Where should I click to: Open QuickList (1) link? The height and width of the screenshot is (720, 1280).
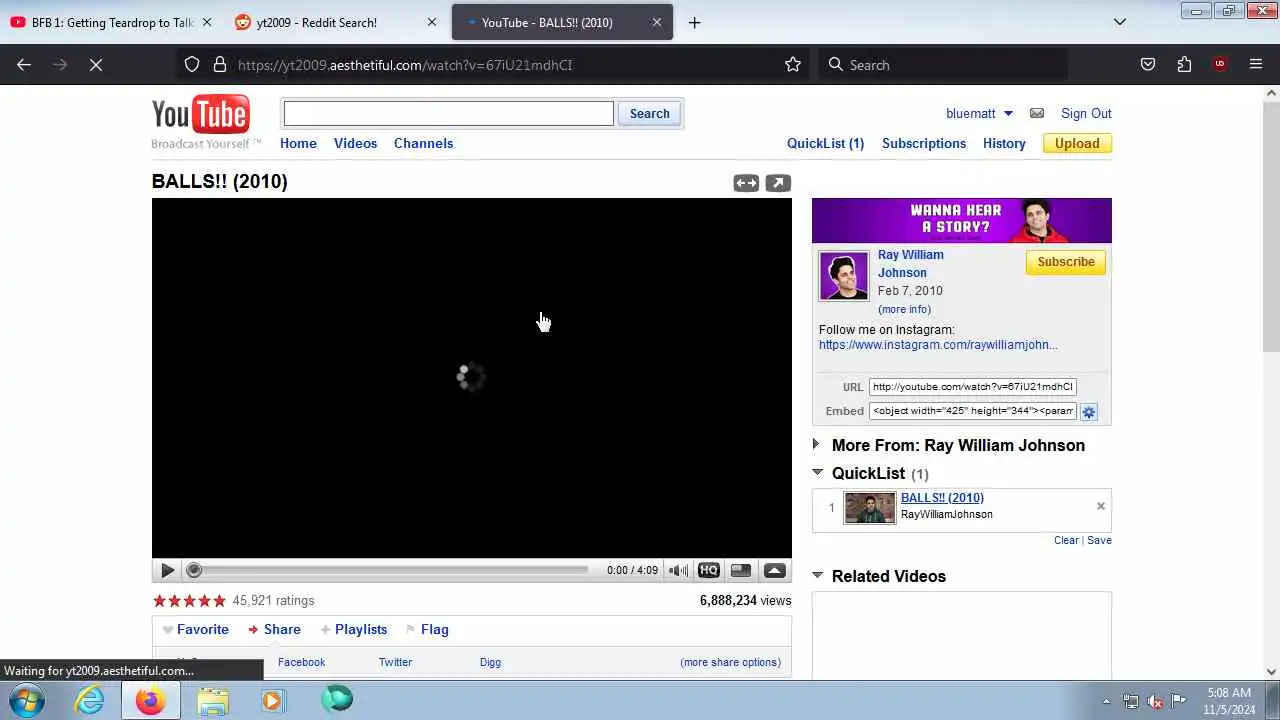[x=825, y=143]
